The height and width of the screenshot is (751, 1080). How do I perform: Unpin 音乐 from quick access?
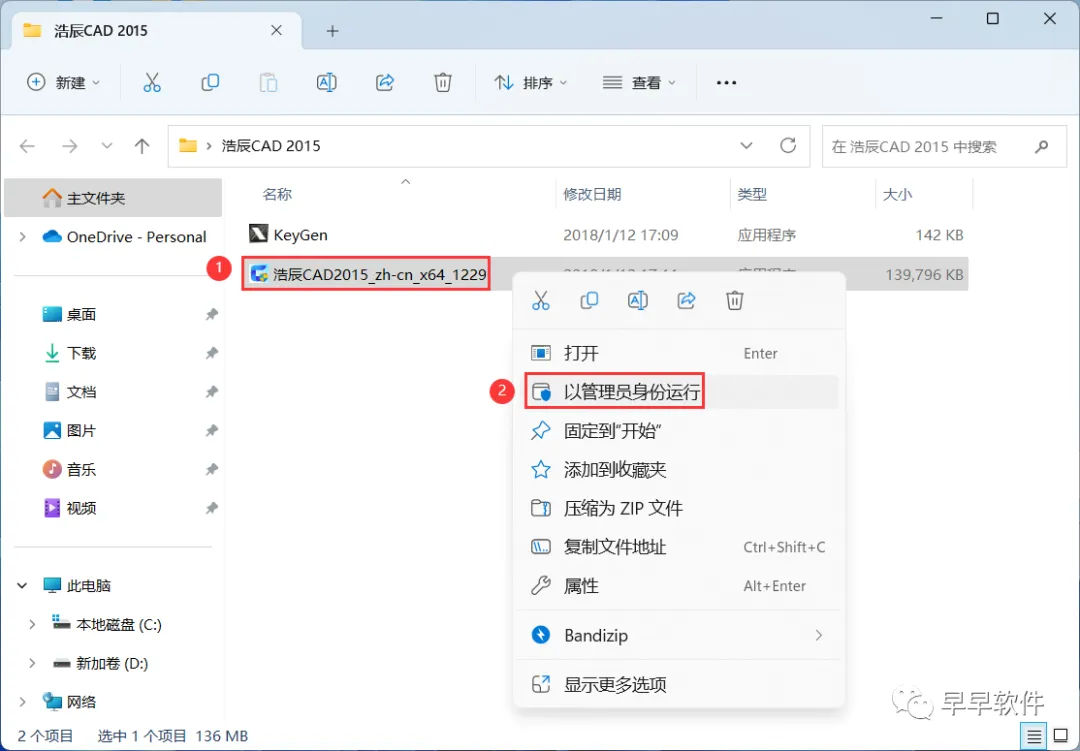click(x=211, y=469)
